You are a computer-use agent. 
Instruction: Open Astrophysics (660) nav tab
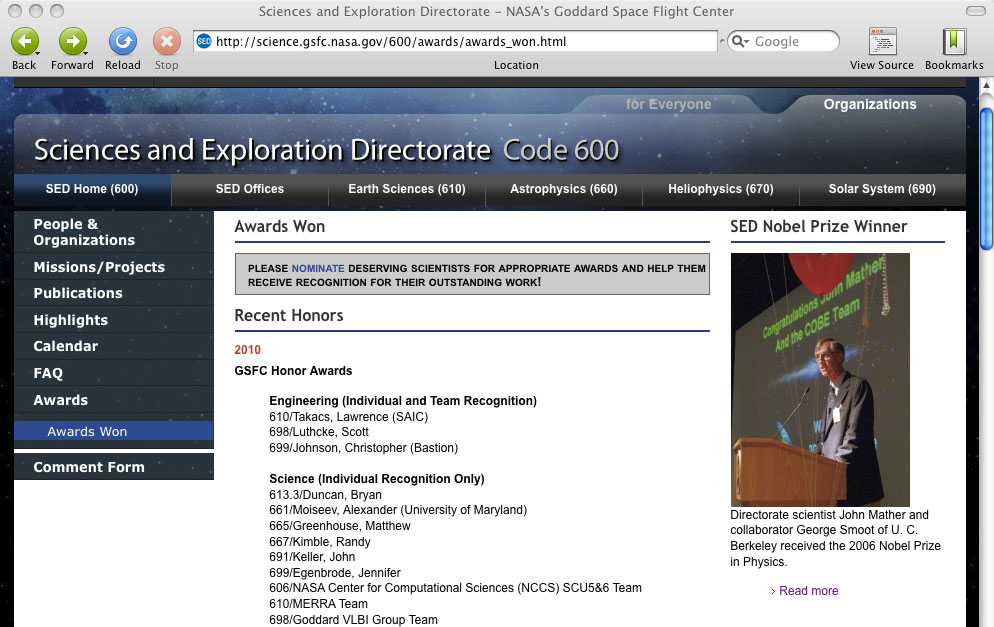click(564, 189)
